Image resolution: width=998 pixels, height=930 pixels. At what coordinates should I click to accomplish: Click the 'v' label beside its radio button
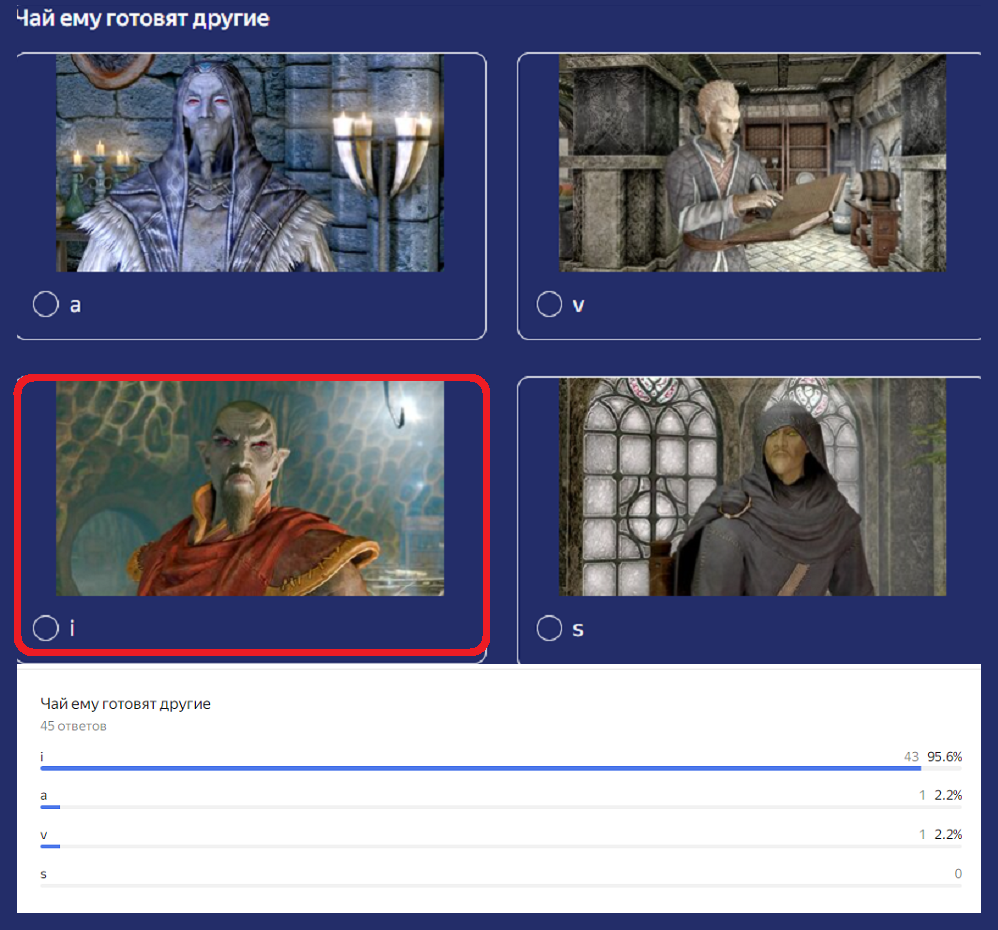click(x=578, y=306)
